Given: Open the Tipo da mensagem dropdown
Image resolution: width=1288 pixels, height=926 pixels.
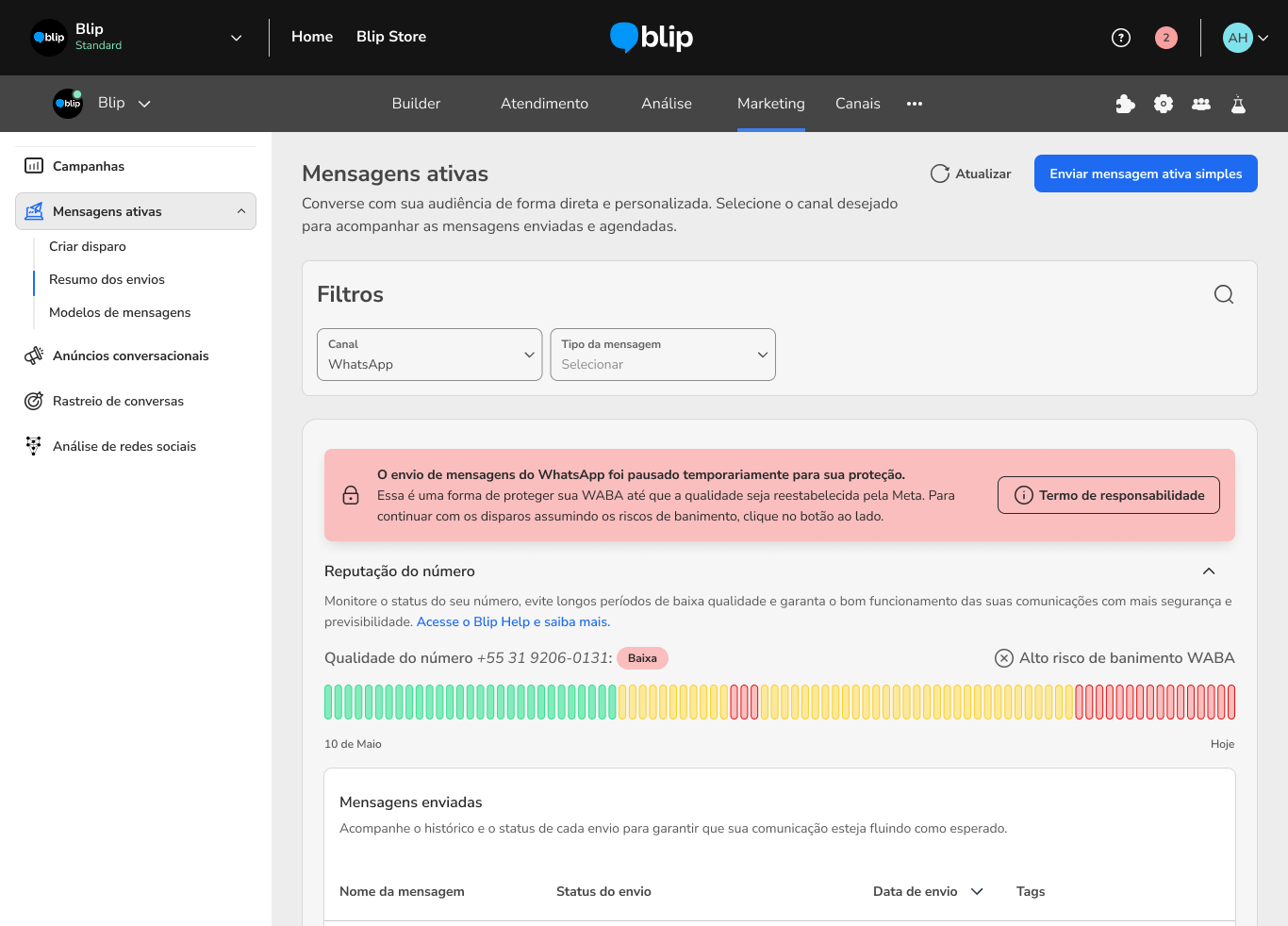Looking at the screenshot, I should 662,355.
